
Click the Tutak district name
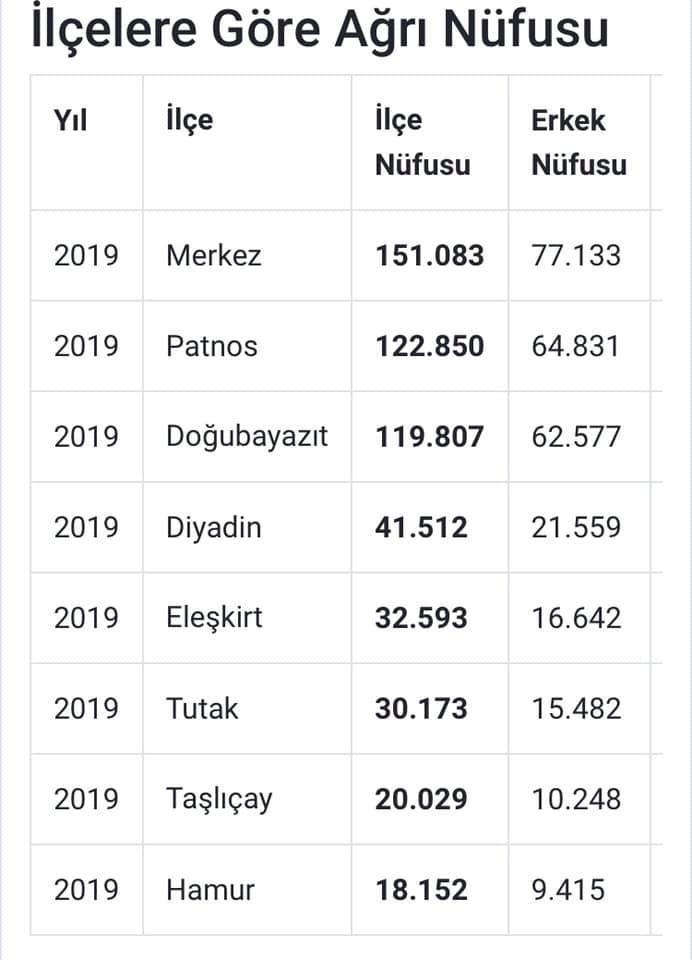click(202, 708)
